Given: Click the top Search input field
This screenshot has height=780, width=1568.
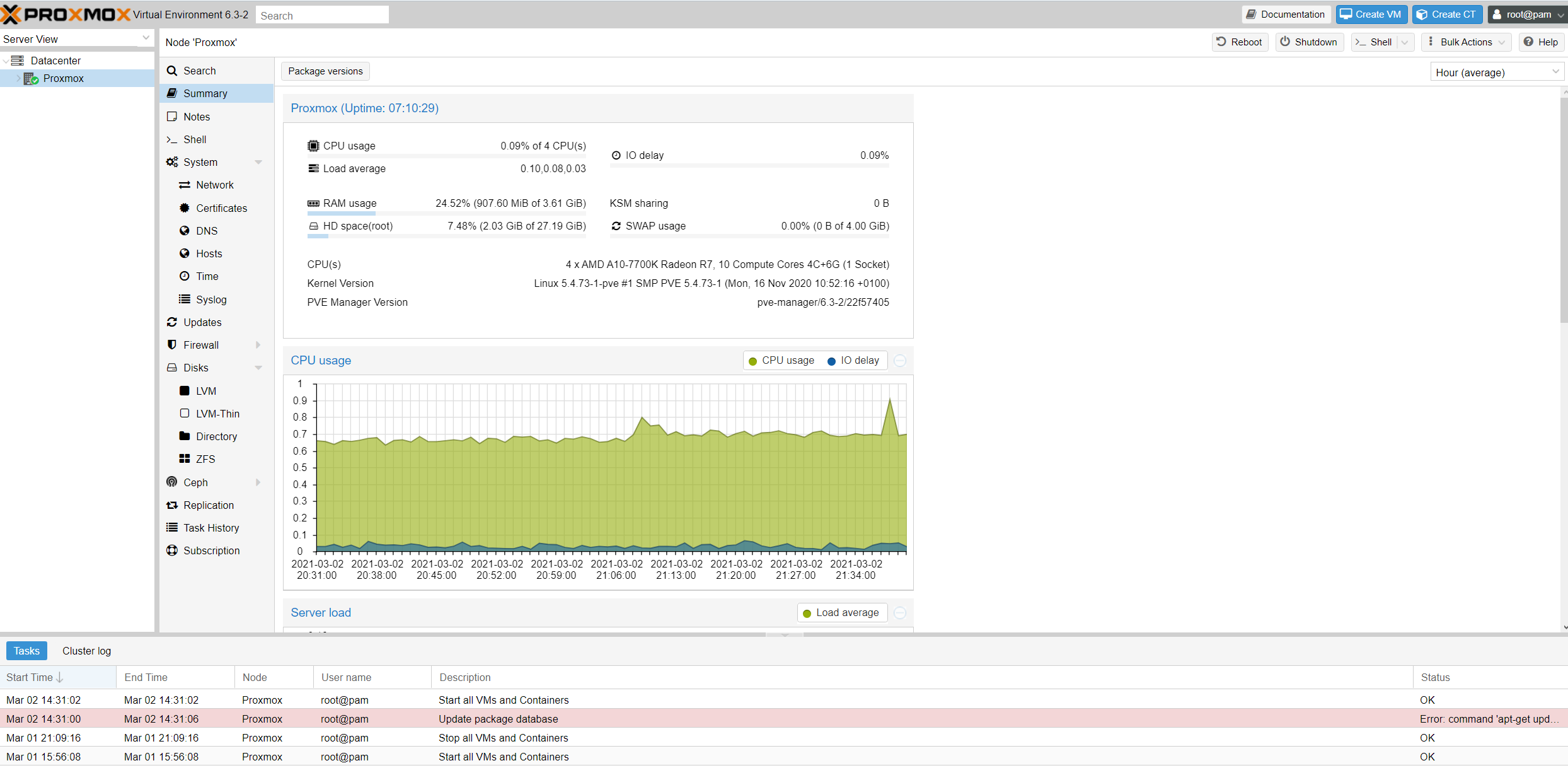Looking at the screenshot, I should point(322,15).
